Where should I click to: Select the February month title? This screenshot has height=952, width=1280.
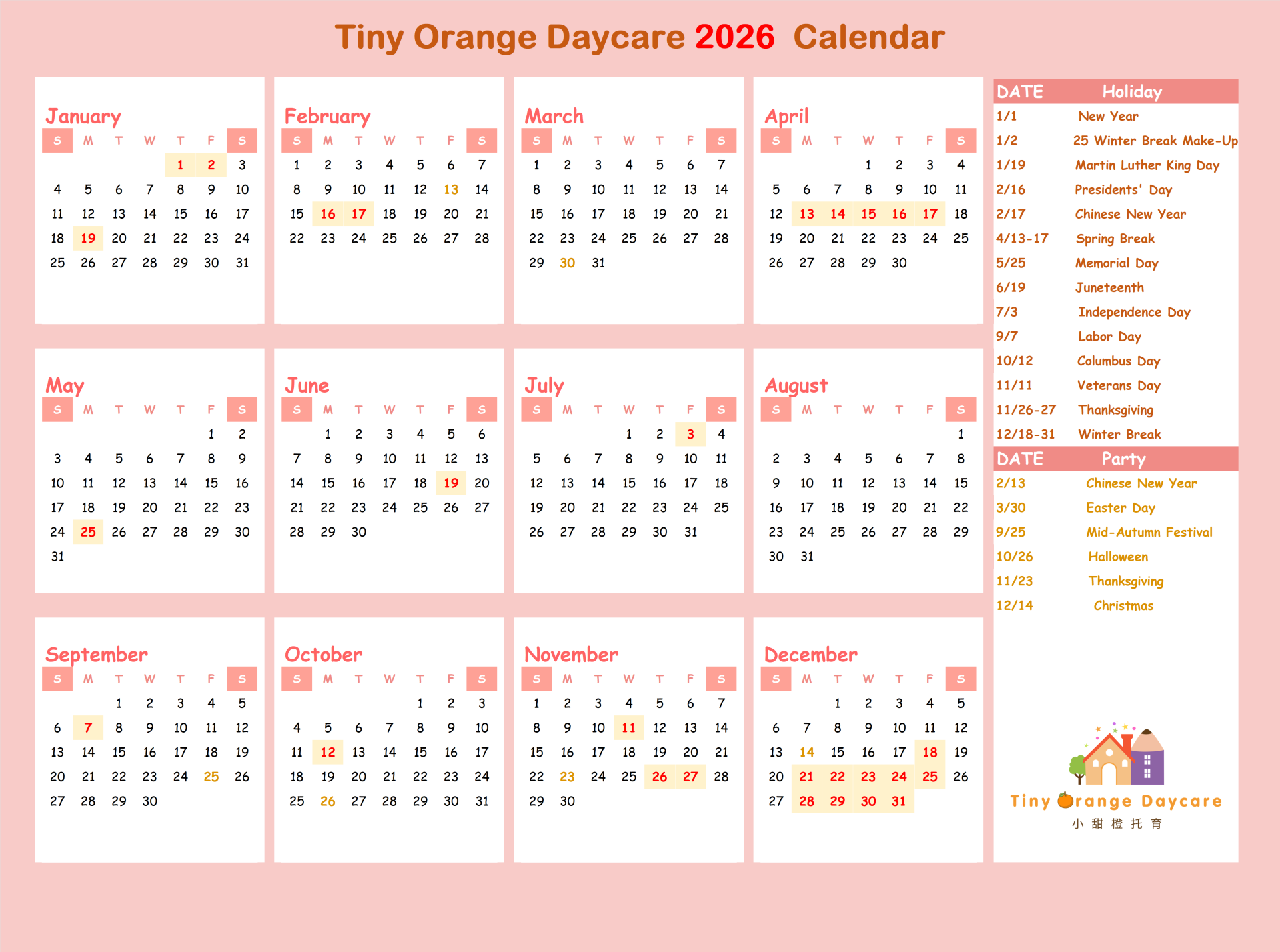(327, 117)
